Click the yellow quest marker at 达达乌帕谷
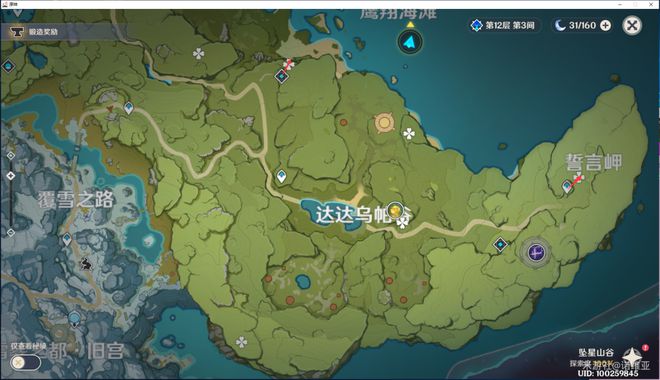Screen dimensions: 660x380 tap(395, 210)
